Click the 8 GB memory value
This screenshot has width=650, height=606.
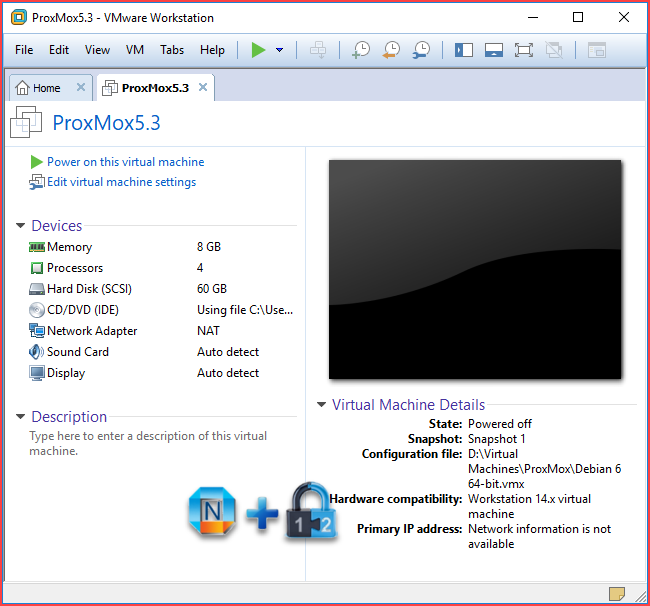click(x=209, y=247)
